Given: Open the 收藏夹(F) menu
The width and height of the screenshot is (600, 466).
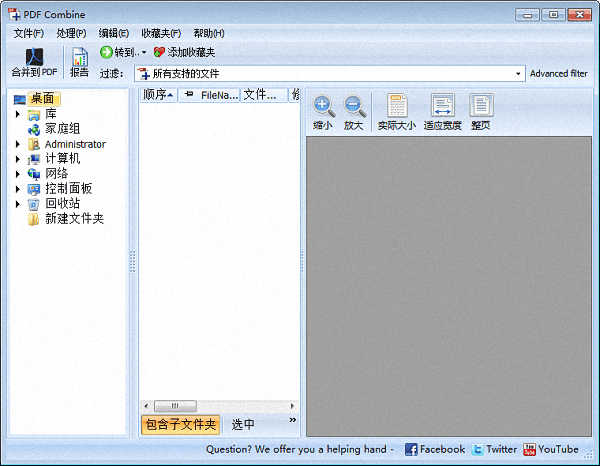Looking at the screenshot, I should tap(161, 33).
